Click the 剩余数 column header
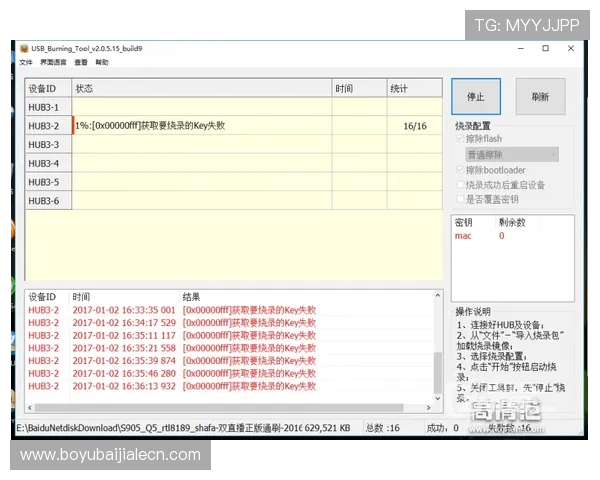This screenshot has width=600, height=480. point(517,222)
